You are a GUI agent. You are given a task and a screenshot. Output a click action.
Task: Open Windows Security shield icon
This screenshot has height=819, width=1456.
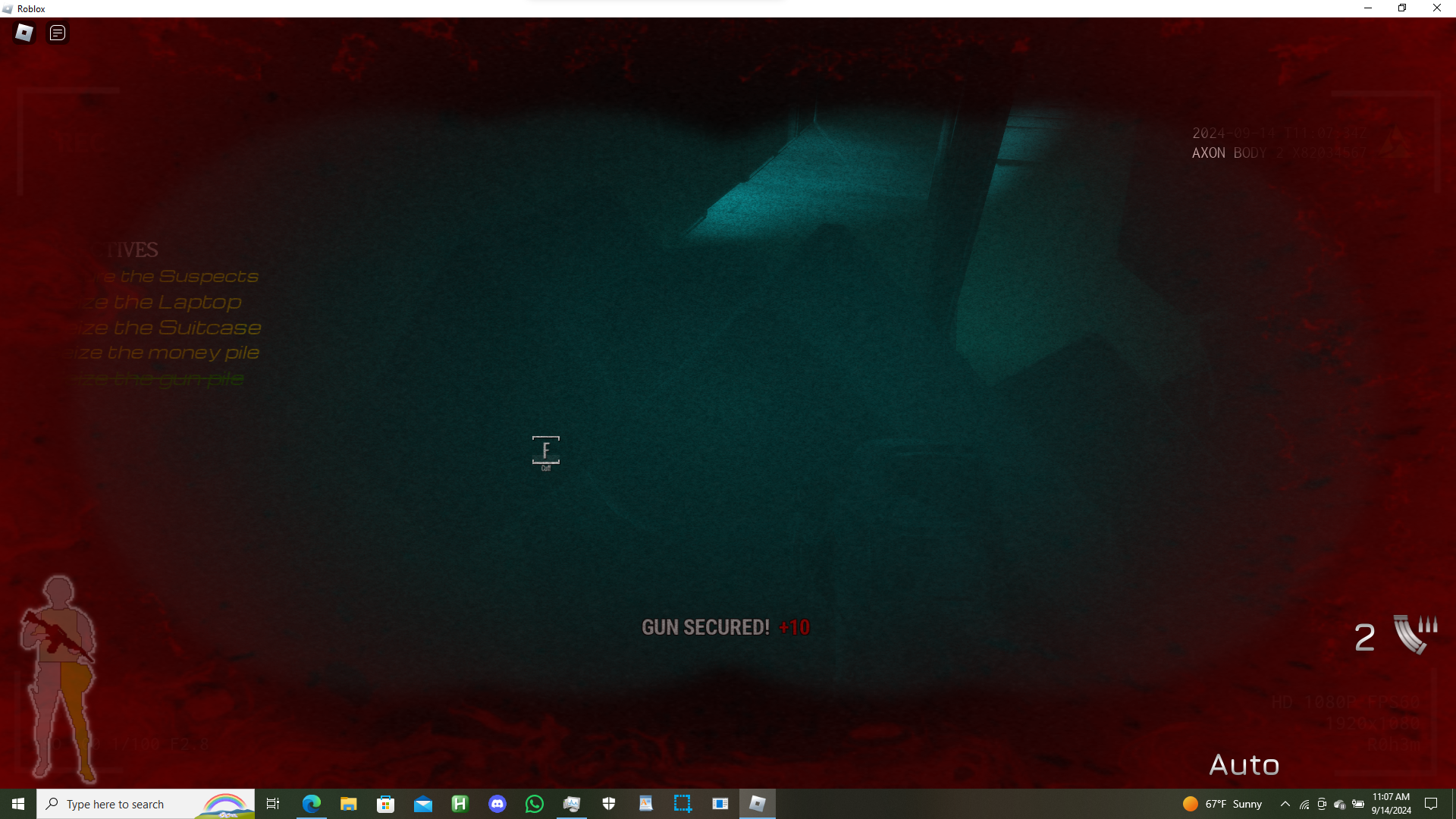609,804
